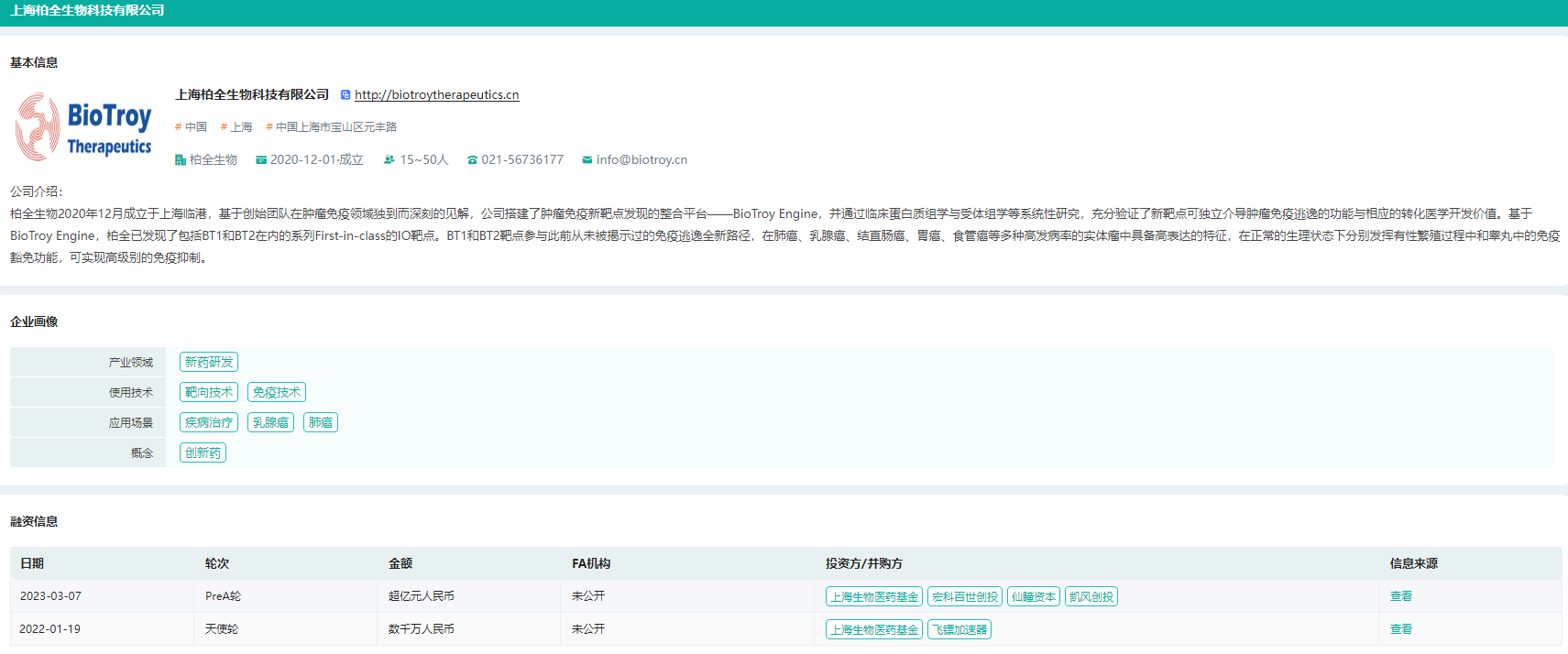Click the 肺癌 application tag
This screenshot has width=1568, height=654.
pyautogui.click(x=321, y=423)
